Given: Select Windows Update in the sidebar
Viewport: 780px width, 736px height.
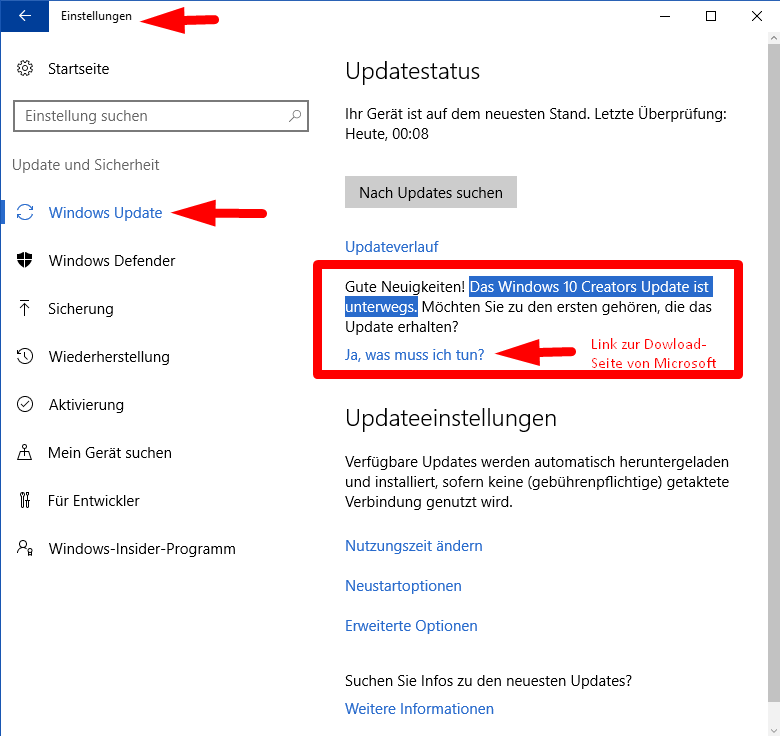Looking at the screenshot, I should (105, 213).
